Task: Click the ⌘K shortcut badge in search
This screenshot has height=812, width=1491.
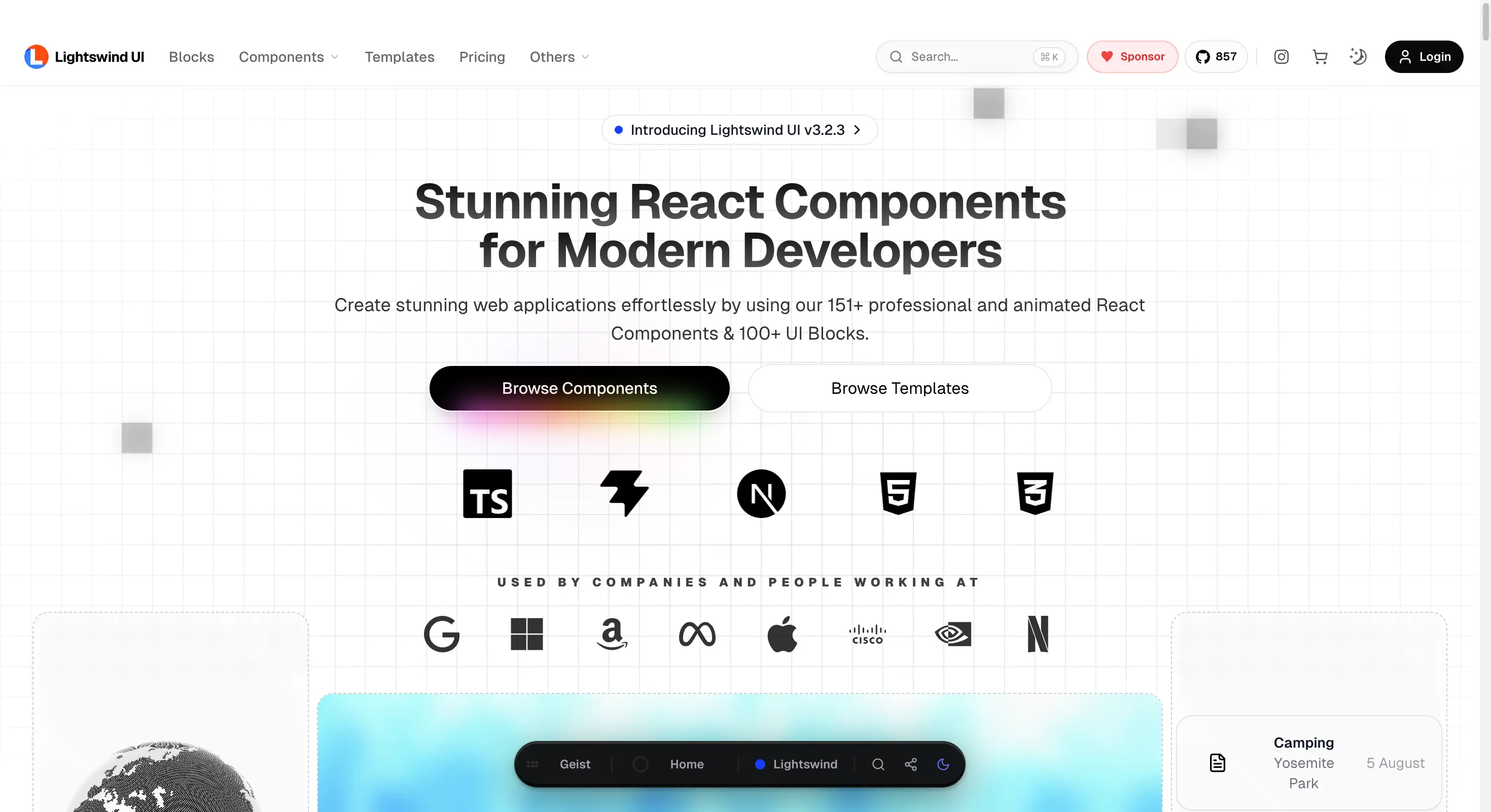Action: pyautogui.click(x=1049, y=57)
